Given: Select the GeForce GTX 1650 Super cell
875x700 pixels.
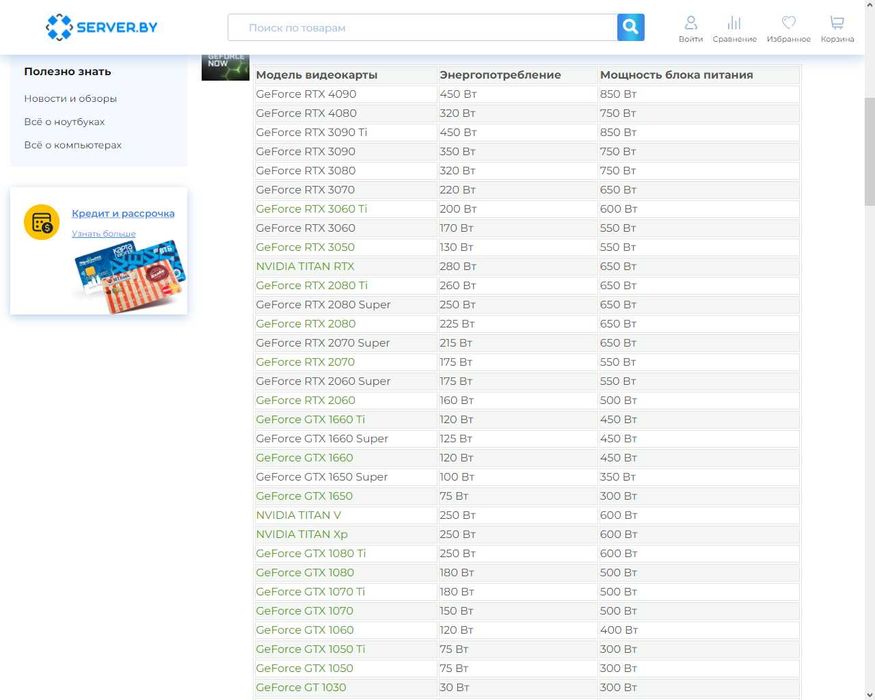Looking at the screenshot, I should click(345, 477).
